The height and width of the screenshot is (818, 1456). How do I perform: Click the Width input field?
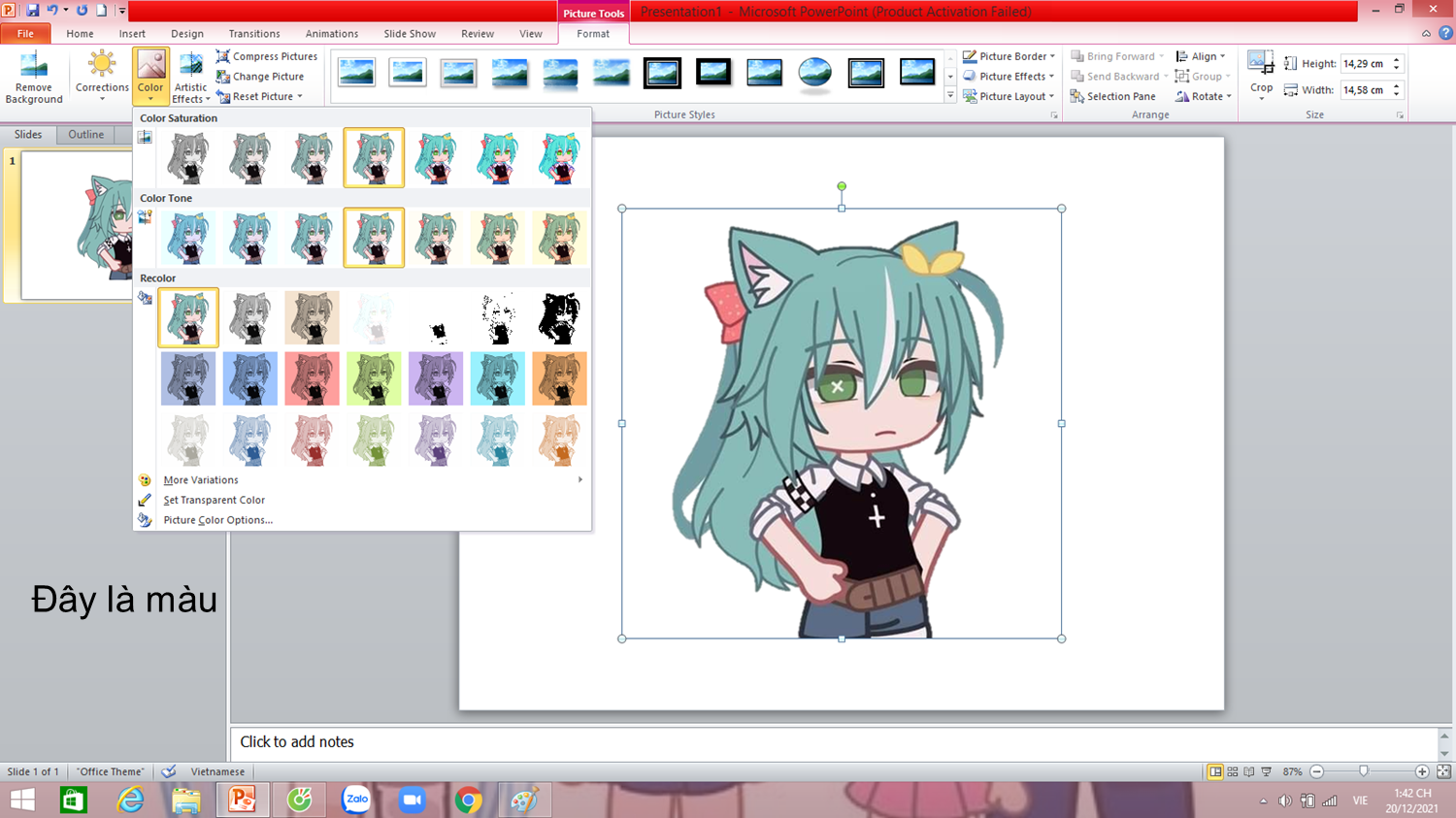pos(1365,90)
